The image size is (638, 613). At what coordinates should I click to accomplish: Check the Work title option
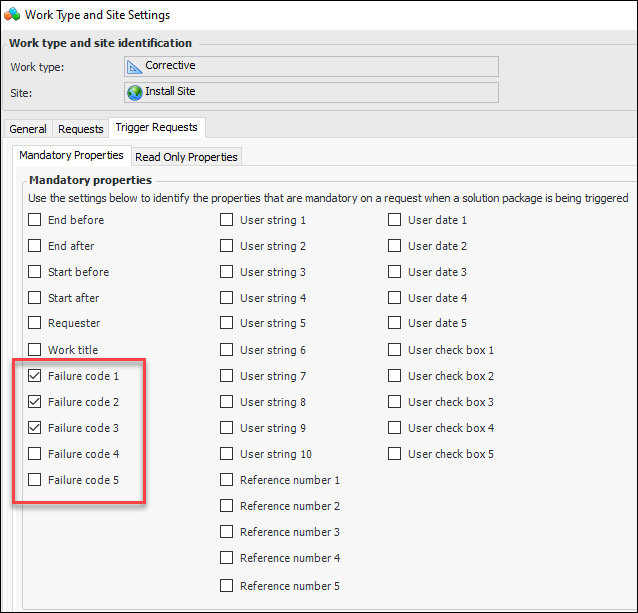35,350
